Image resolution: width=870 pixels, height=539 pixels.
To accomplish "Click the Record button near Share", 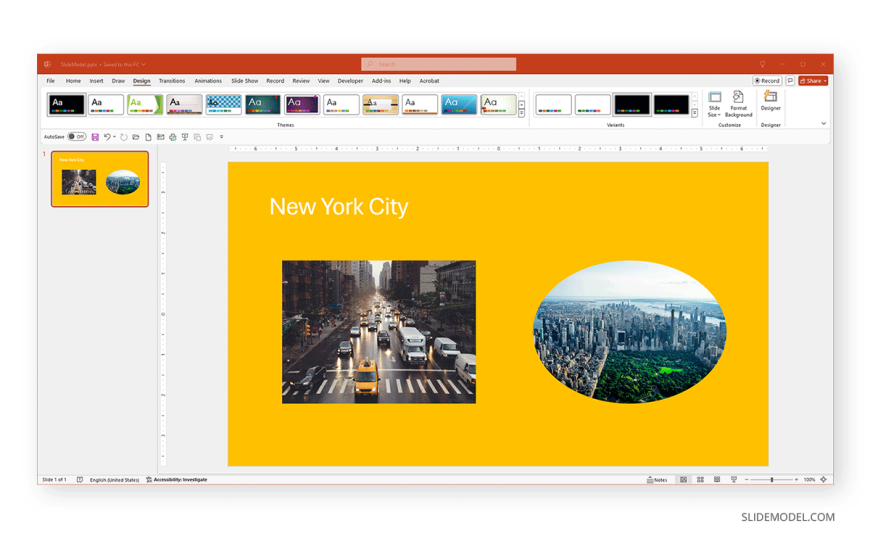I will pyautogui.click(x=767, y=81).
